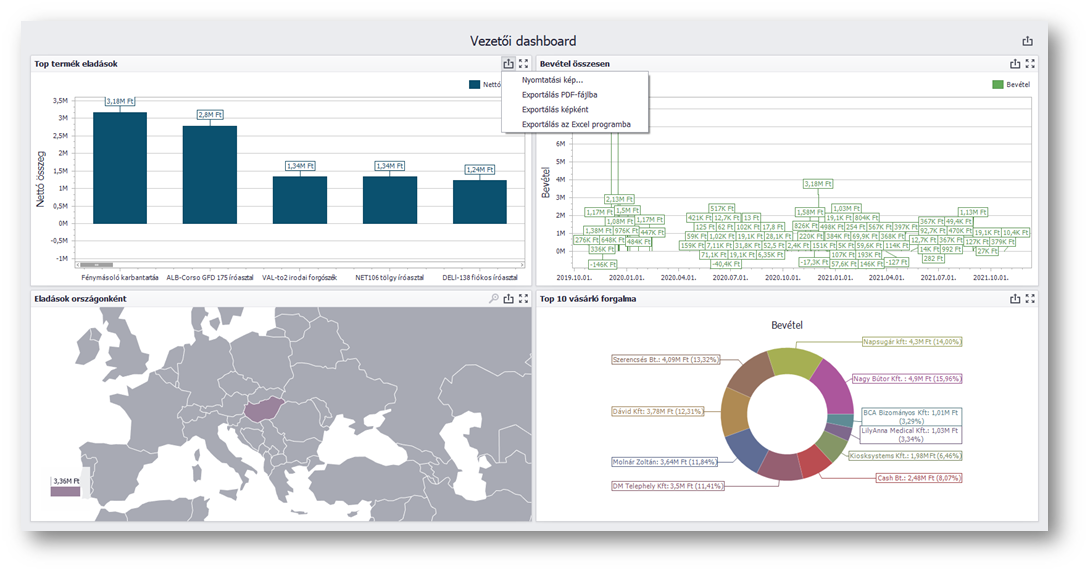Open export menu for Bevétel összesen
This screenshot has height=573, width=1090.
(1015, 64)
